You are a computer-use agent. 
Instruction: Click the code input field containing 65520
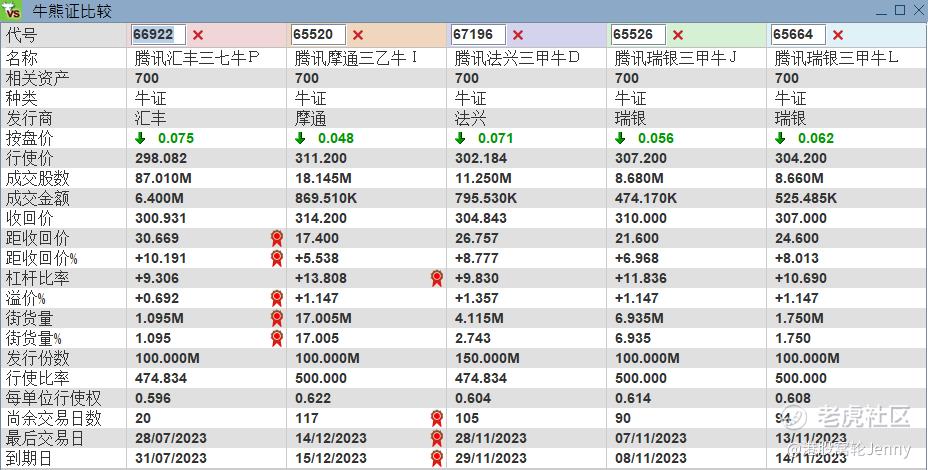[318, 34]
